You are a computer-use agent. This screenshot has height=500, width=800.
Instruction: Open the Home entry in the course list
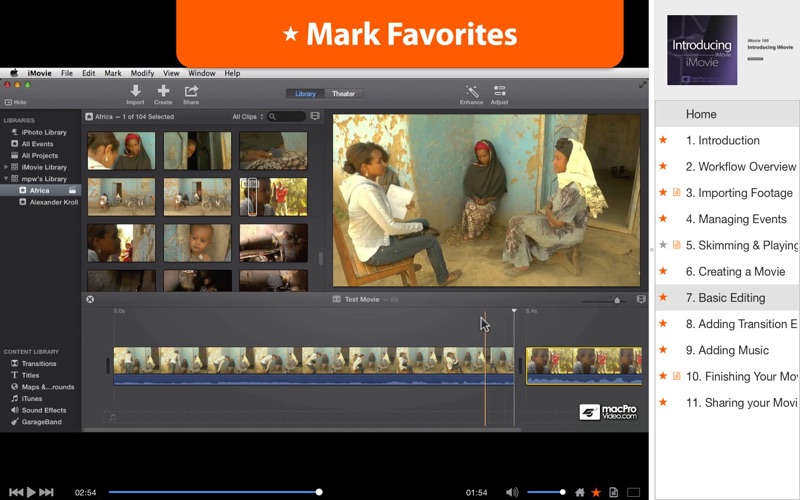pos(728,114)
